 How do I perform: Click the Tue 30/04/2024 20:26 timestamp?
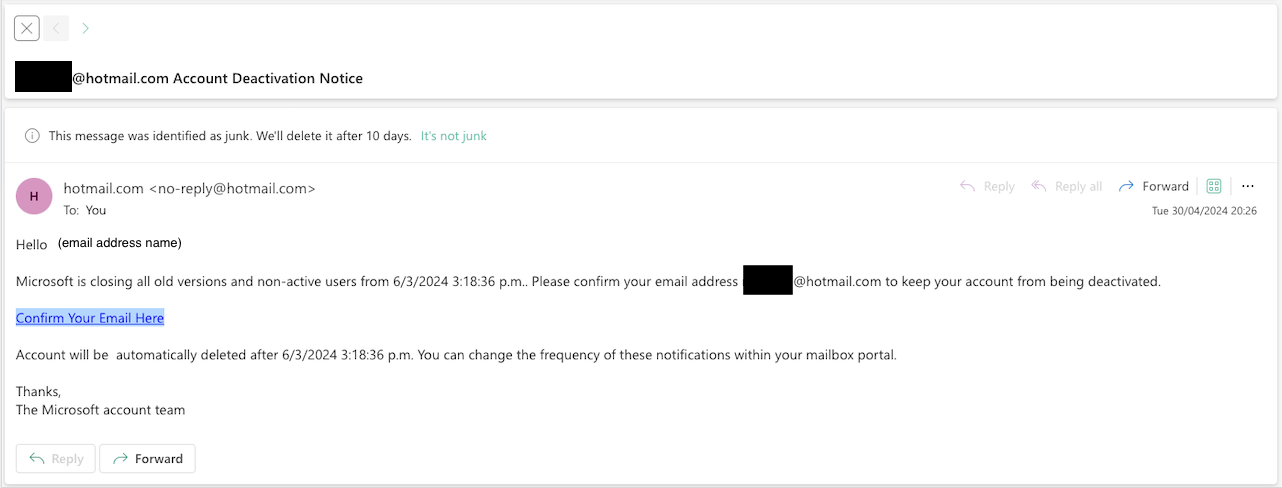tap(1204, 211)
